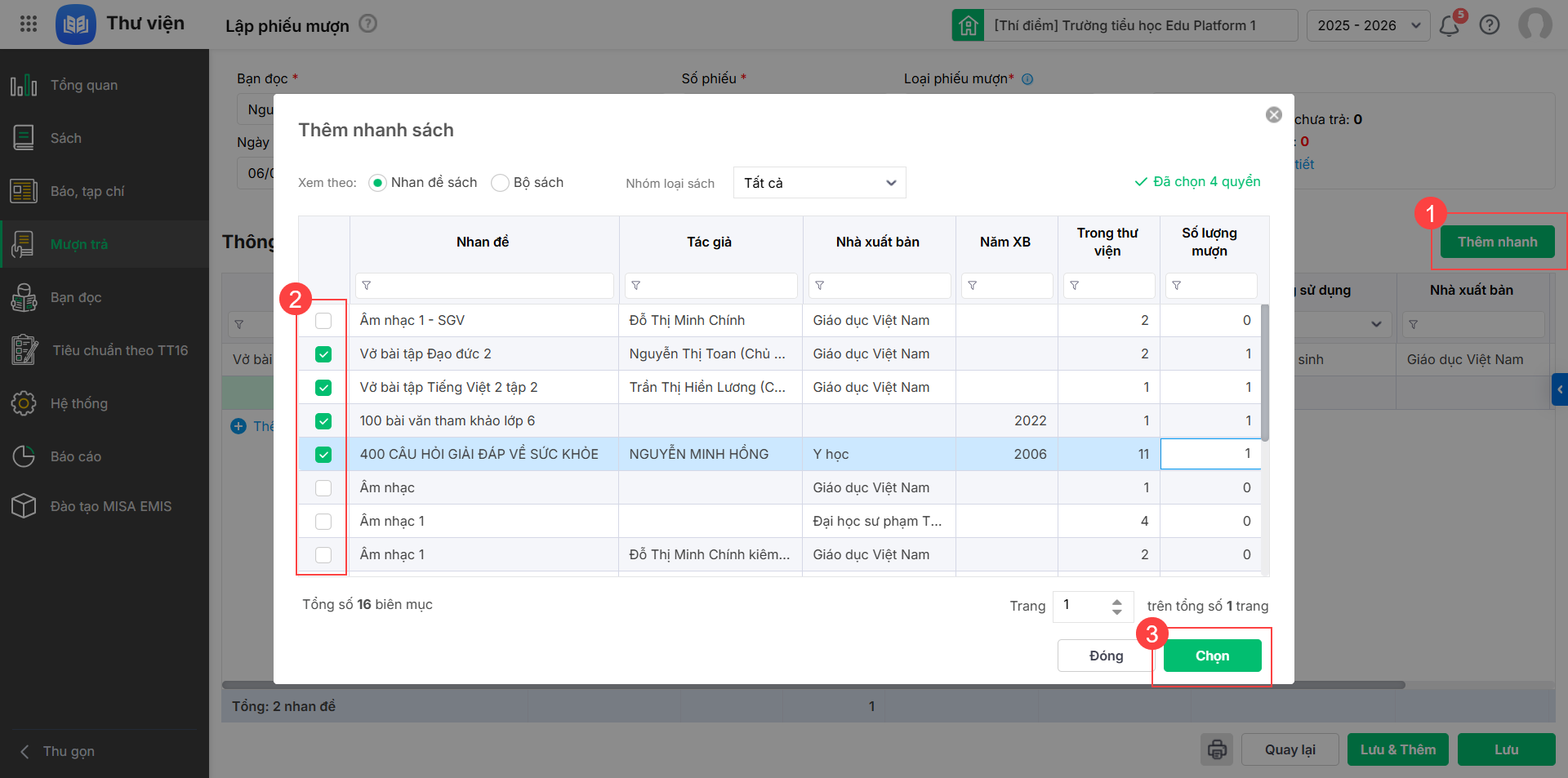Uncheck Vở bài tập Đạo đức 2
Viewport: 1568px width, 778px height.
(323, 354)
